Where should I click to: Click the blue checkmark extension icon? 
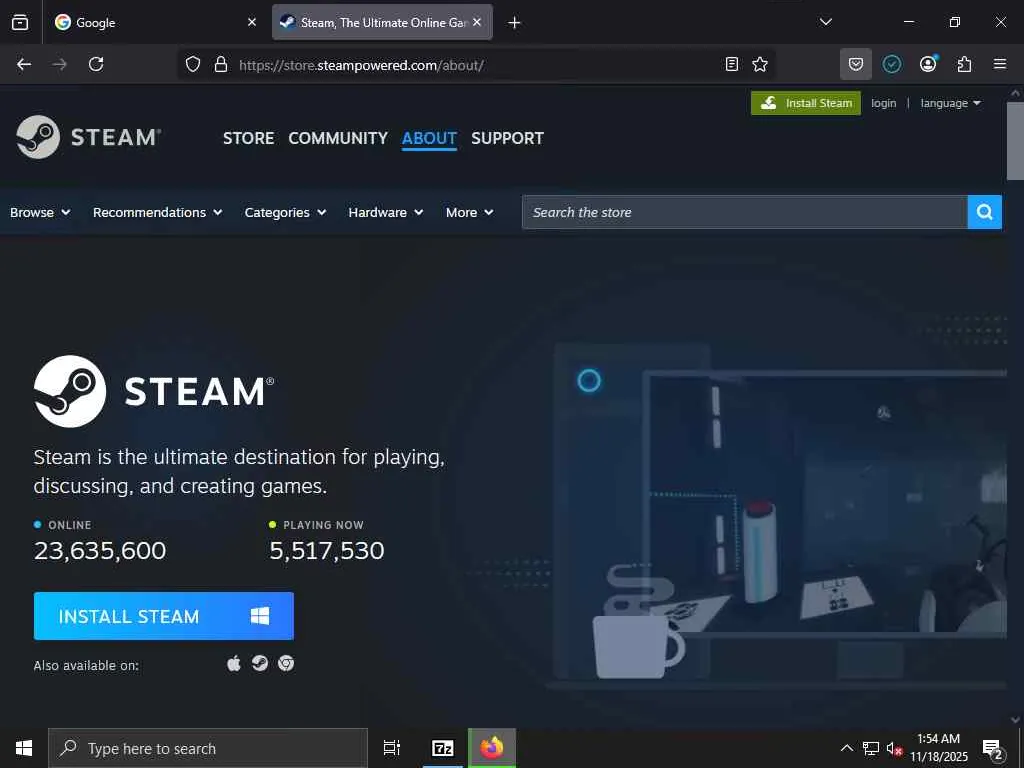[892, 64]
